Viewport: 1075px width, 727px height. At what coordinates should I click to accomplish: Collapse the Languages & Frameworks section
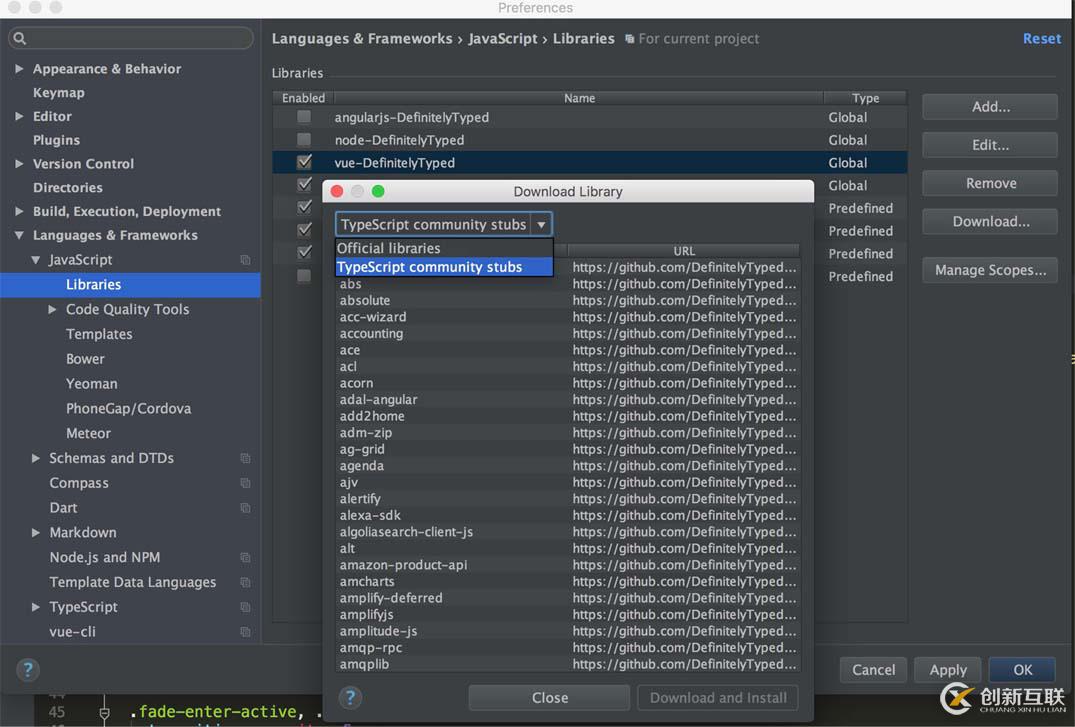(x=18, y=235)
